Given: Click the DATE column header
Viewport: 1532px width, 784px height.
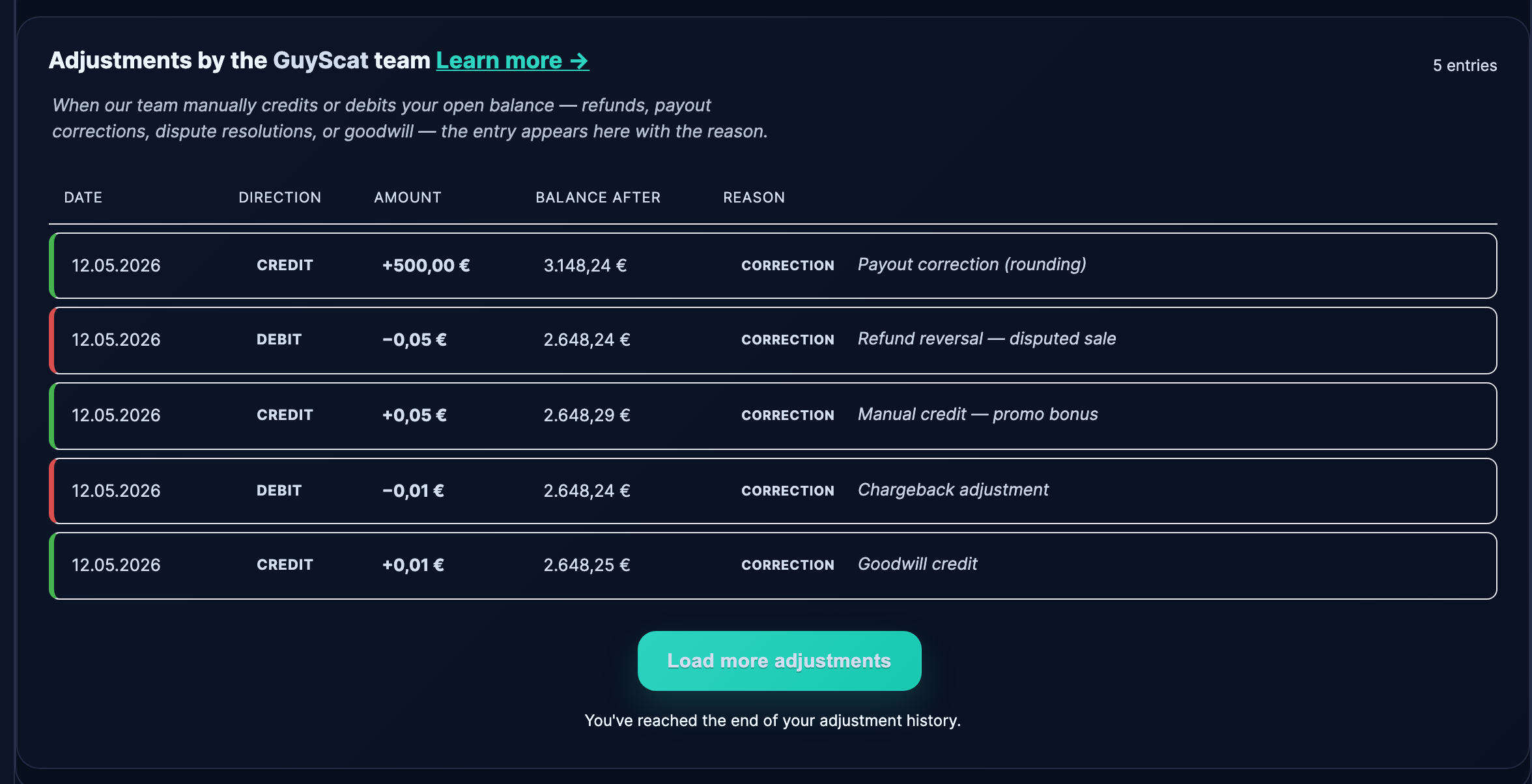Looking at the screenshot, I should [x=83, y=197].
